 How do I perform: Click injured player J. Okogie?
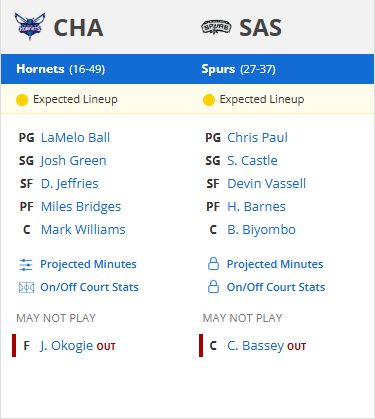(x=66, y=346)
